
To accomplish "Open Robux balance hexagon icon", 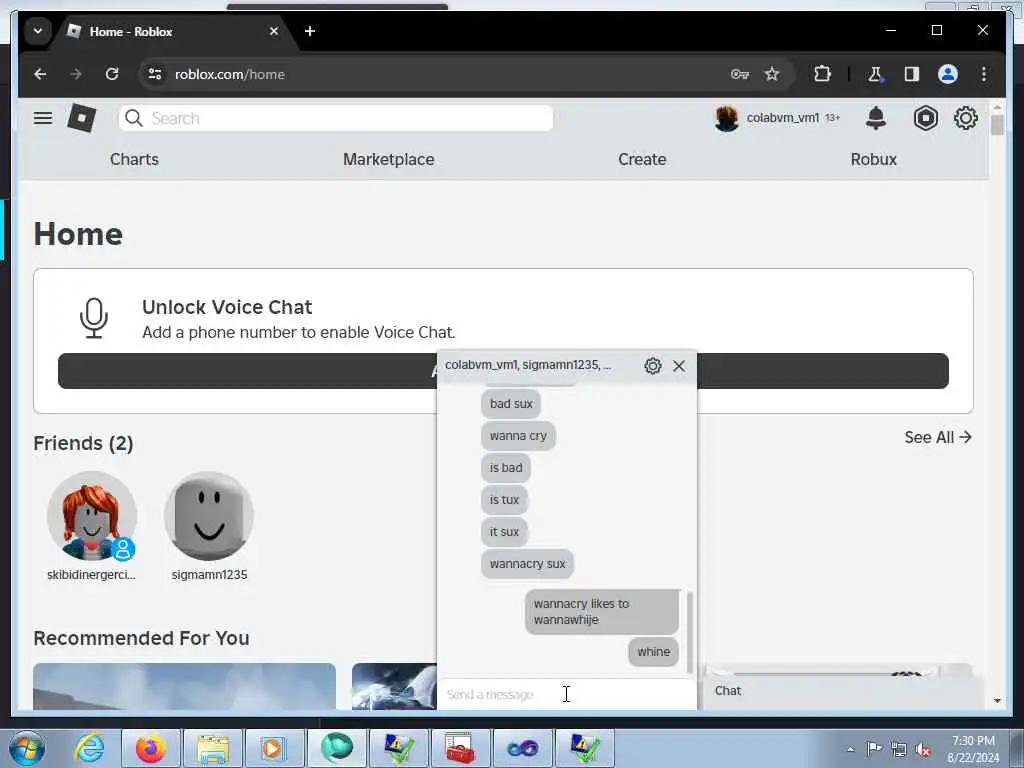I will tap(925, 118).
